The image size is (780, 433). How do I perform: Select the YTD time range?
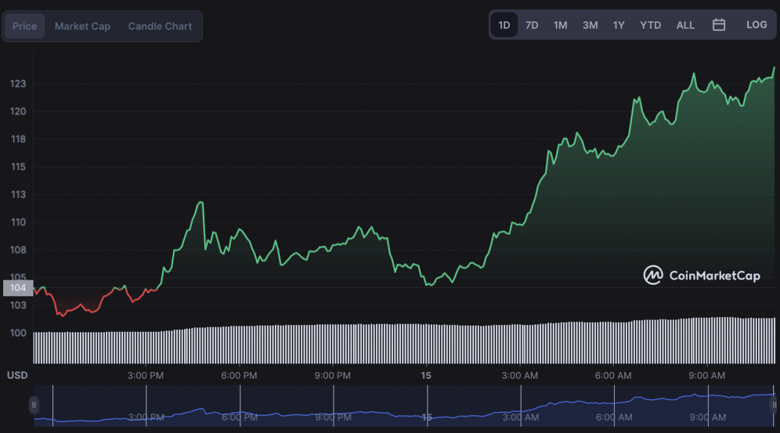650,25
